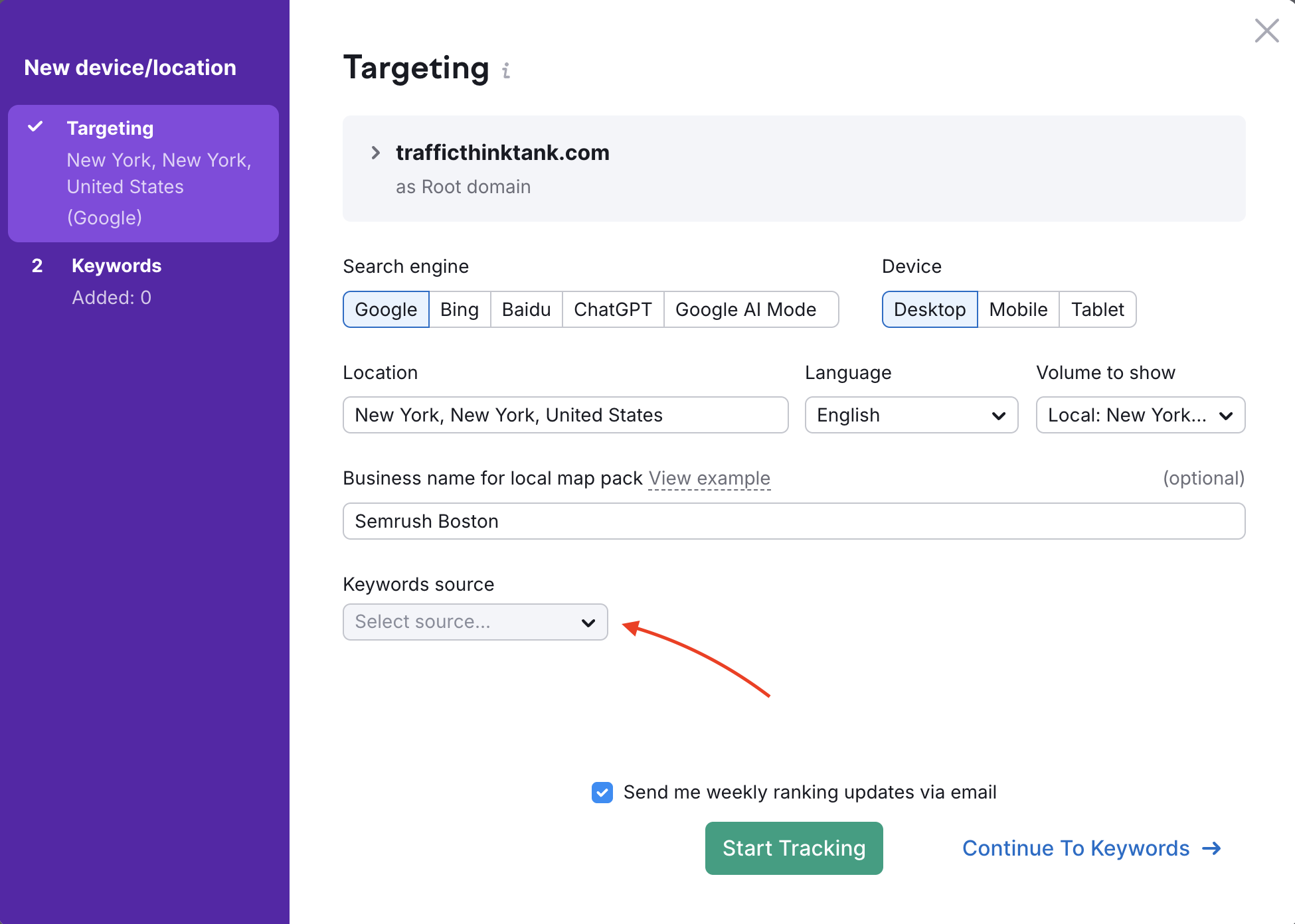1295x924 pixels.
Task: Select the Targeting step in sidebar
Action: 110,127
